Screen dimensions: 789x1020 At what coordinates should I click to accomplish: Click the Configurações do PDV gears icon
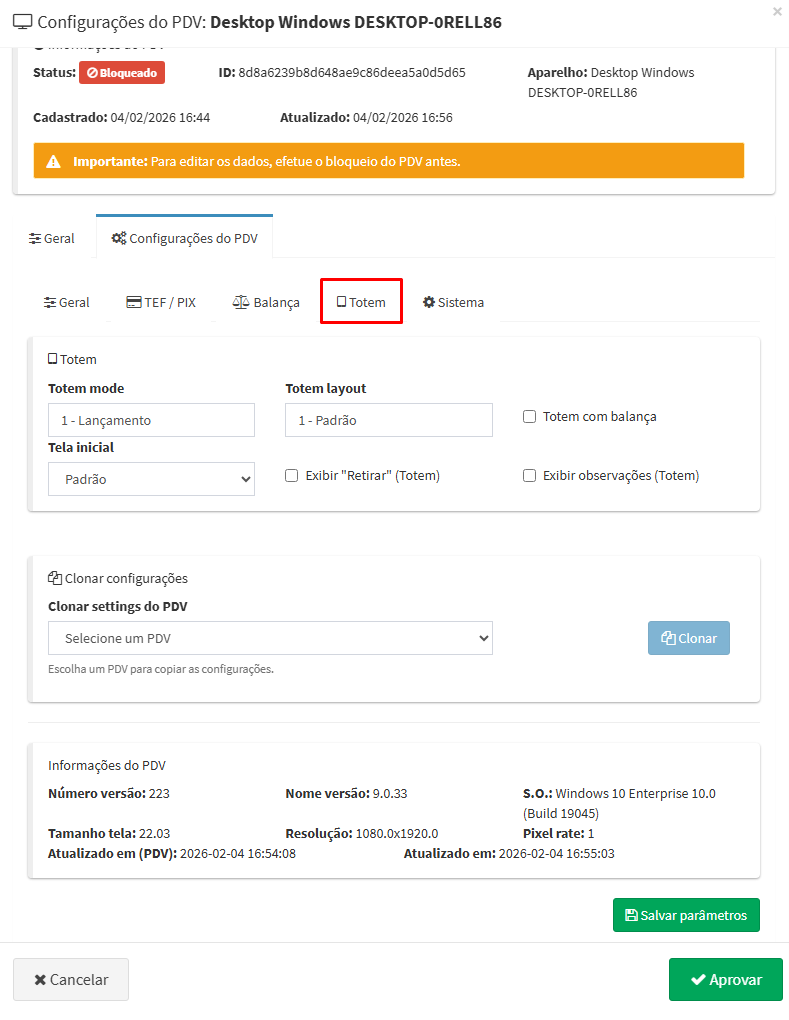coord(118,238)
